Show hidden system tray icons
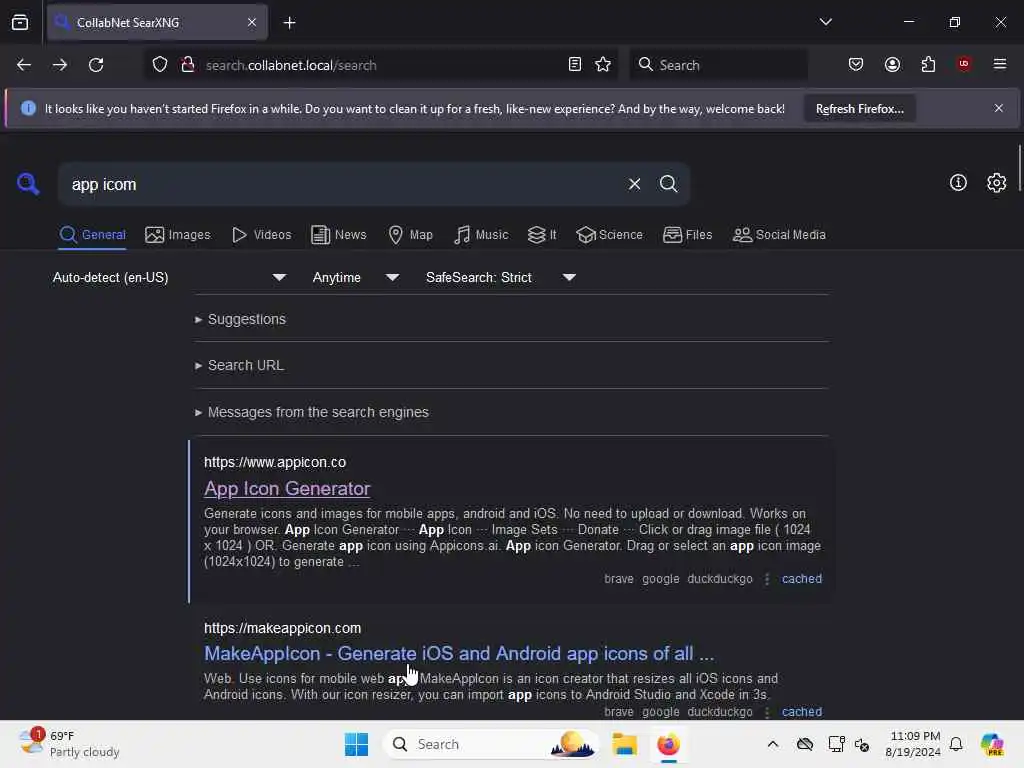 pyautogui.click(x=773, y=744)
